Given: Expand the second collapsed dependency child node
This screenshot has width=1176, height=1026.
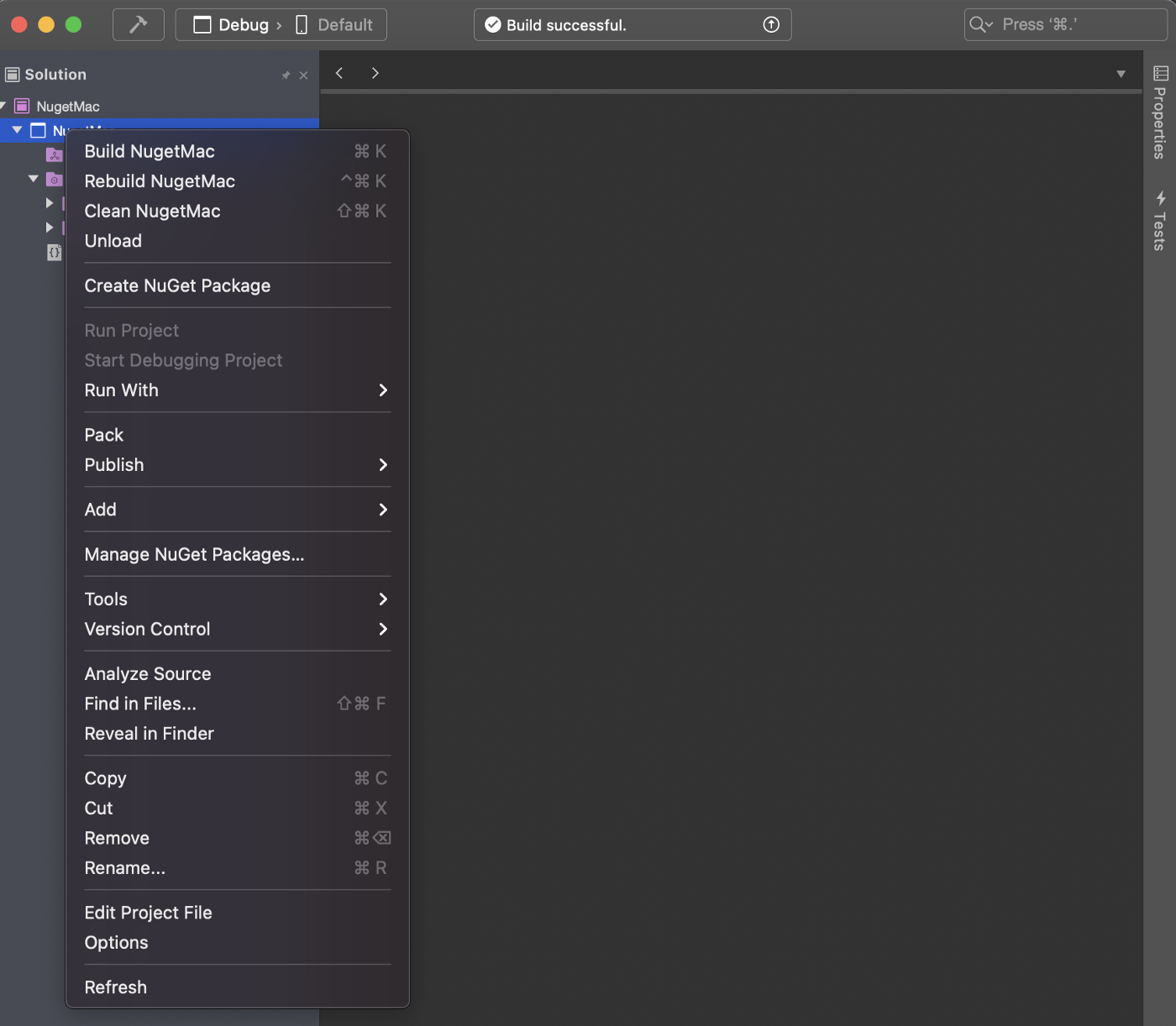Looking at the screenshot, I should (x=50, y=228).
